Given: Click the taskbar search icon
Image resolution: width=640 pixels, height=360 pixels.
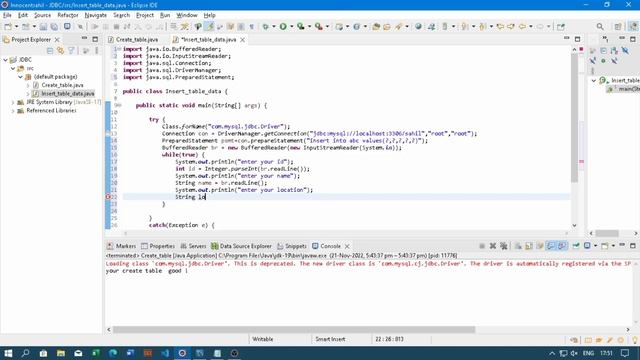Looking at the screenshot, I should (x=25, y=353).
